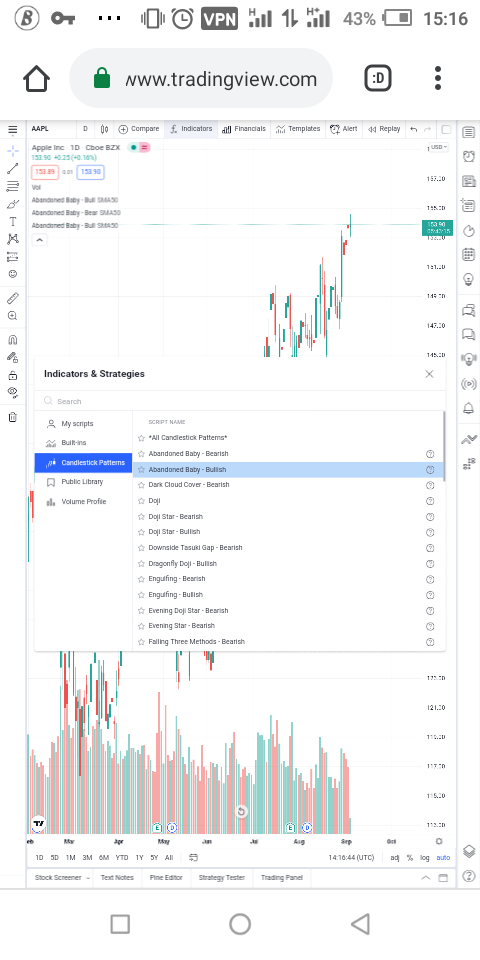Open the Financials menu

pos(244,129)
